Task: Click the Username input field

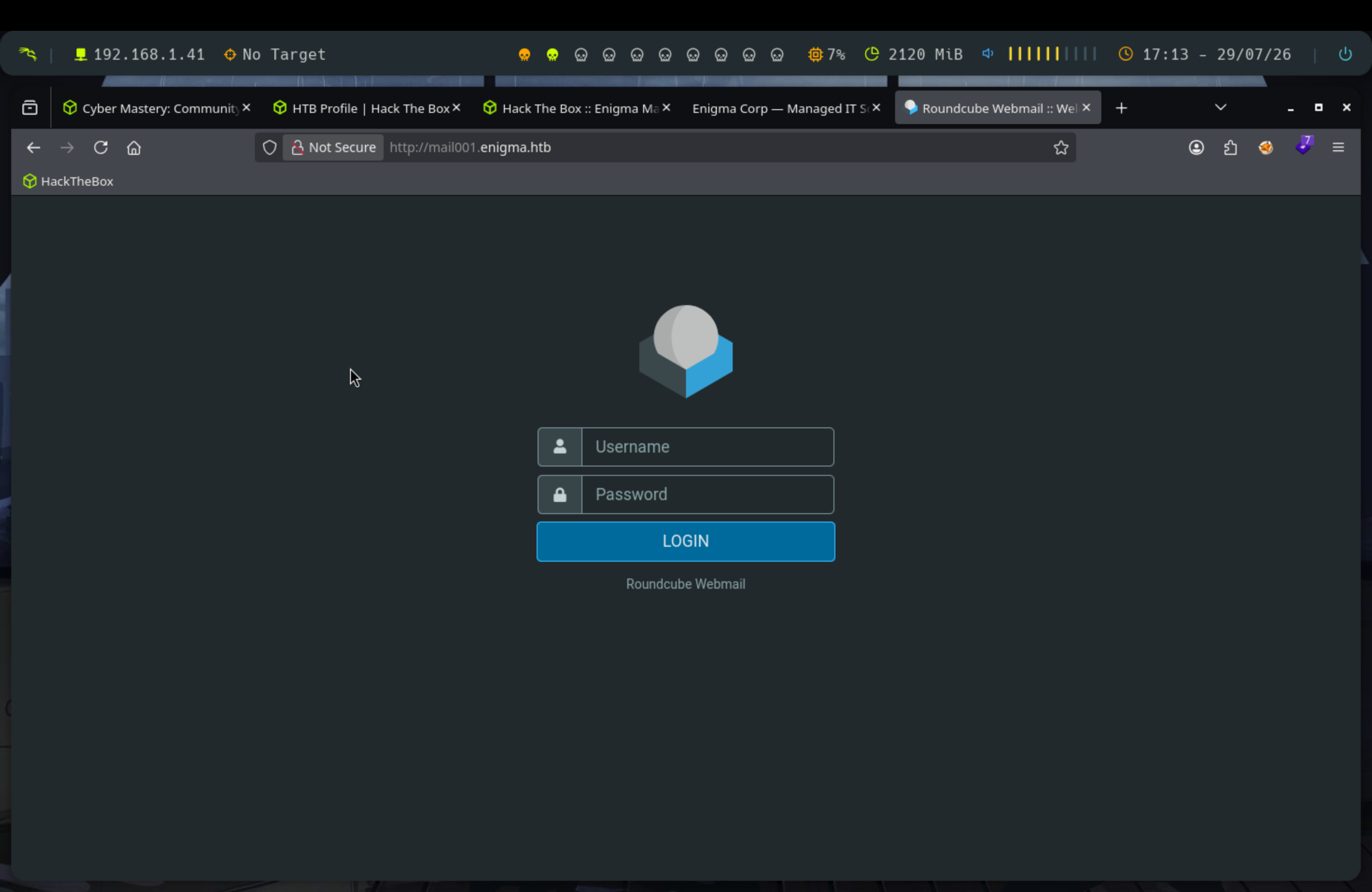Action: tap(707, 446)
